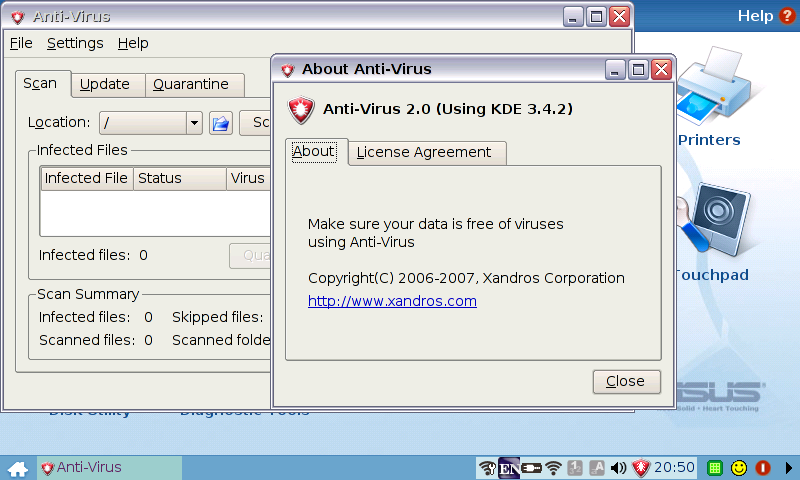Click the Copyright Xandros Corporation text
This screenshot has width=800, height=480.
466,278
